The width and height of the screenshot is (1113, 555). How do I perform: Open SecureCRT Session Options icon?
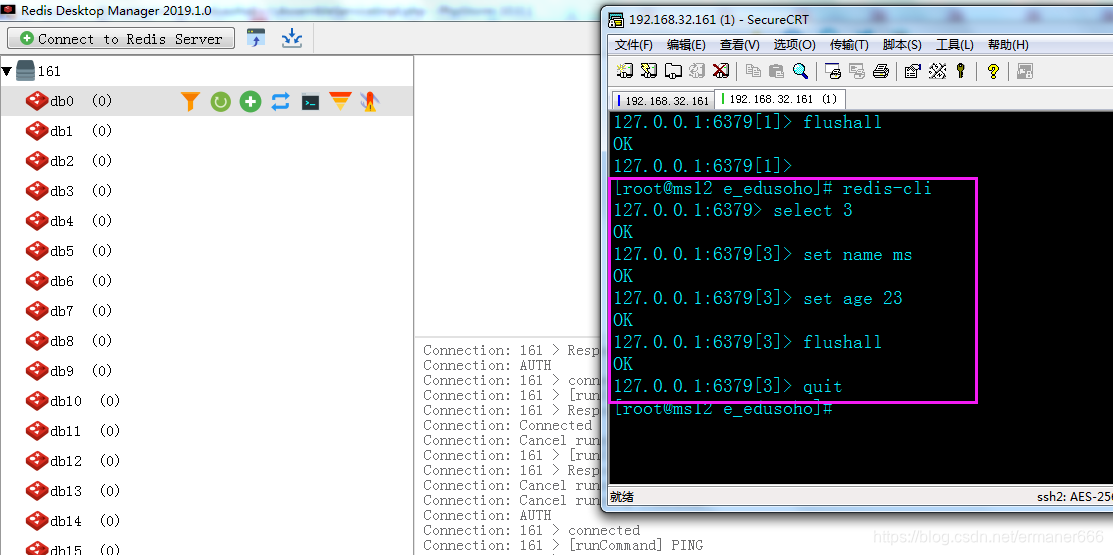[913, 70]
